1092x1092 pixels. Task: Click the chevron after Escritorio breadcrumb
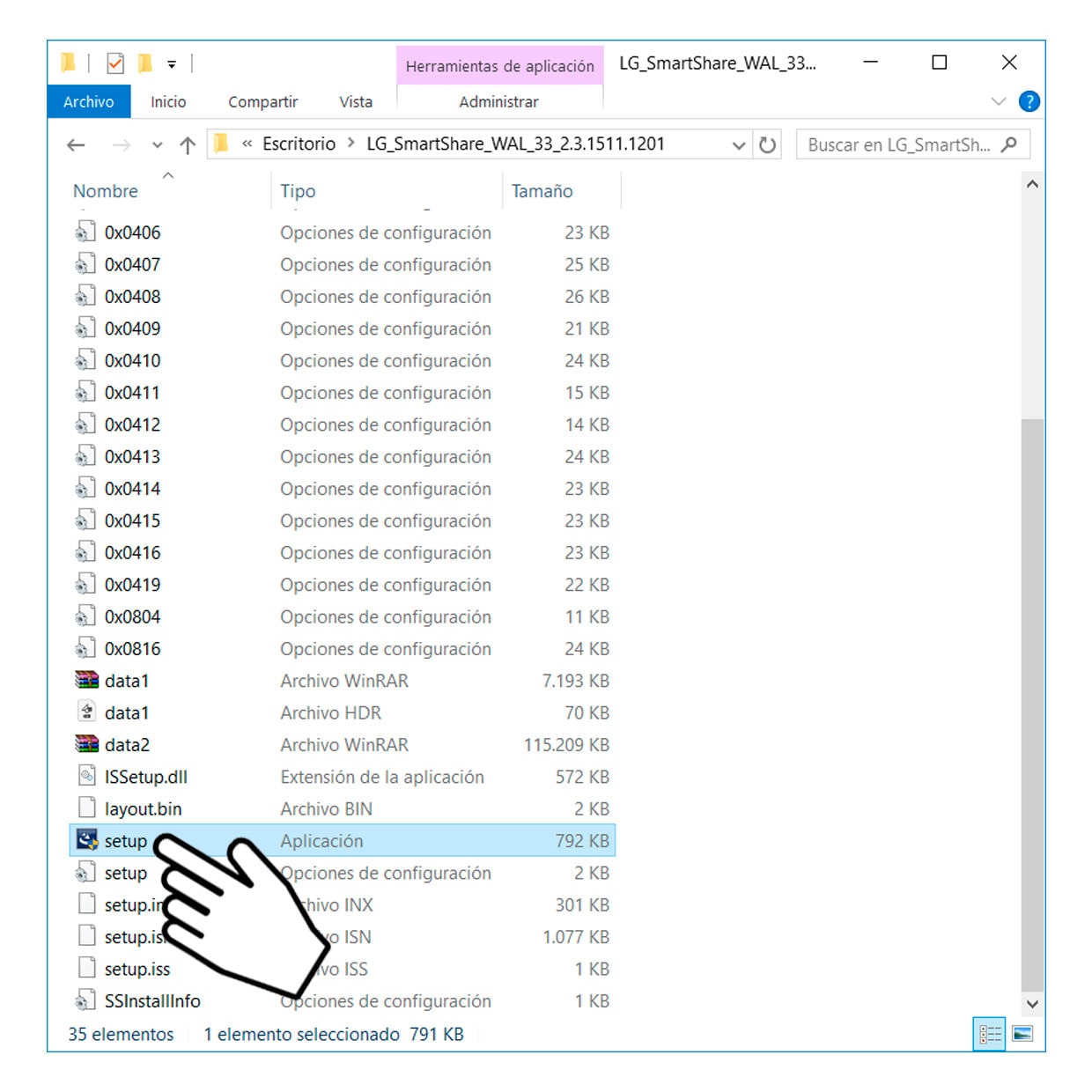(x=350, y=144)
